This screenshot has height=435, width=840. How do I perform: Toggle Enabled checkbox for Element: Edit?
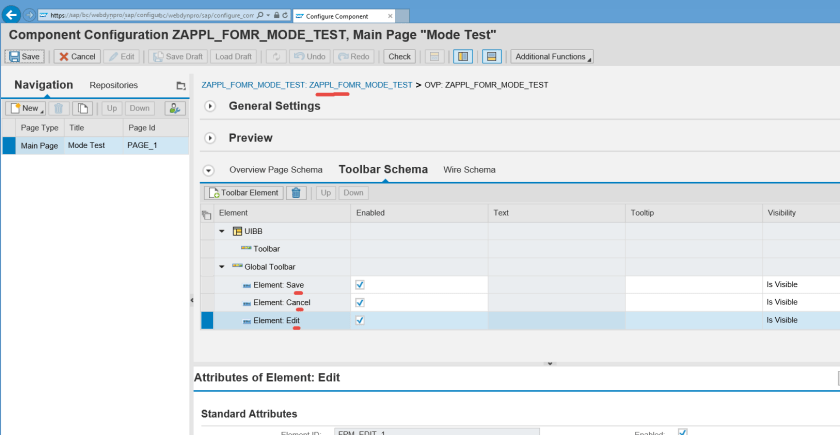tap(360, 320)
